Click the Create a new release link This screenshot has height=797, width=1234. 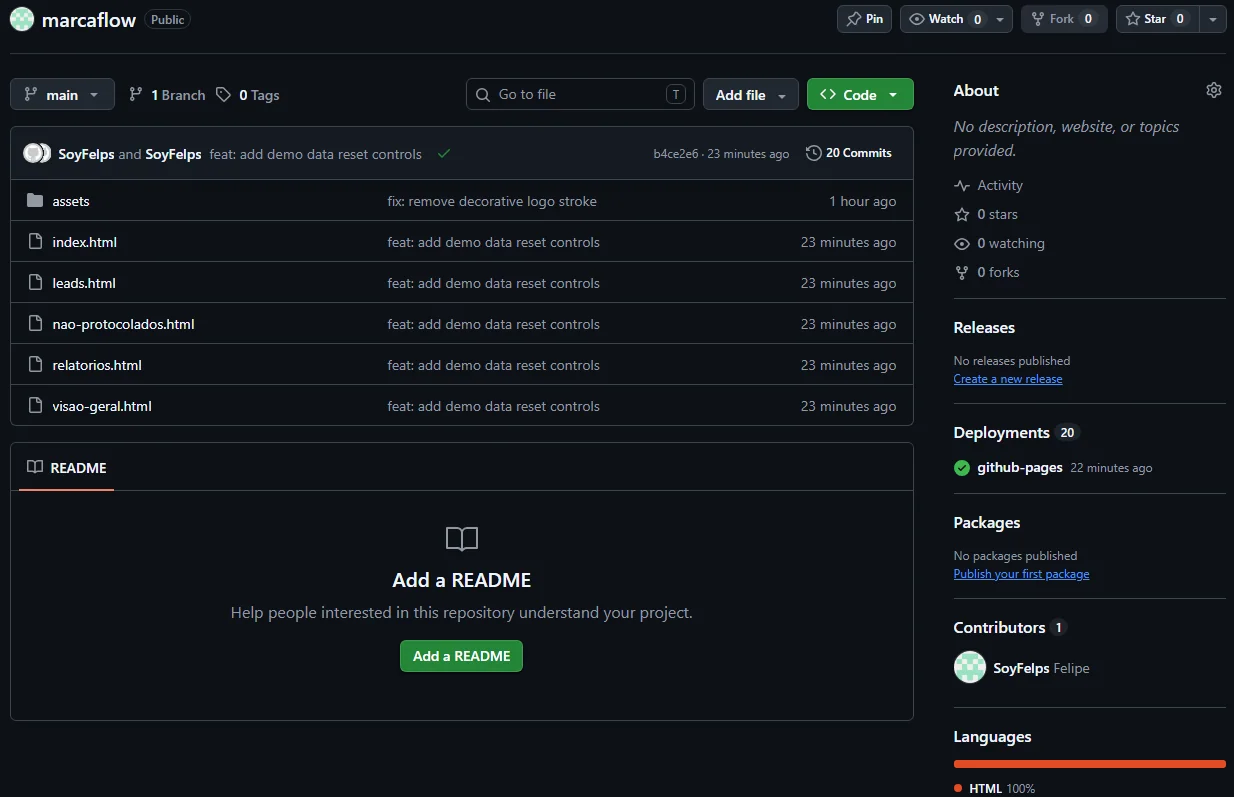(1008, 379)
